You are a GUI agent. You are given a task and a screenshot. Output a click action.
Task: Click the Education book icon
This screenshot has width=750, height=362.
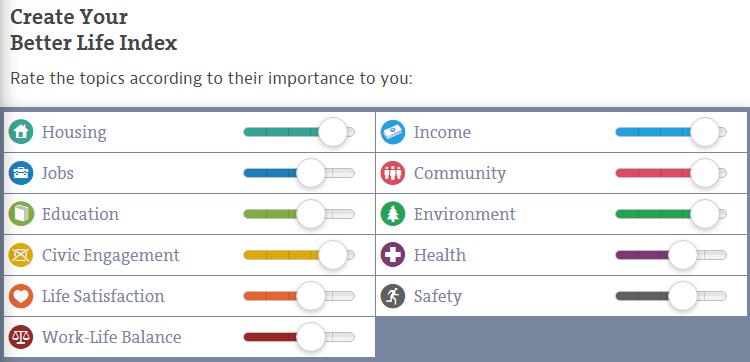pyautogui.click(x=21, y=214)
